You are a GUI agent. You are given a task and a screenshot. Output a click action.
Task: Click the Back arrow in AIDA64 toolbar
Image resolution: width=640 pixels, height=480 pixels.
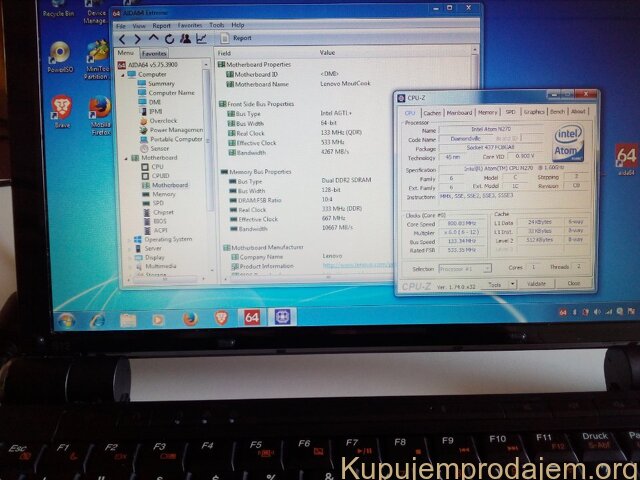(121, 38)
